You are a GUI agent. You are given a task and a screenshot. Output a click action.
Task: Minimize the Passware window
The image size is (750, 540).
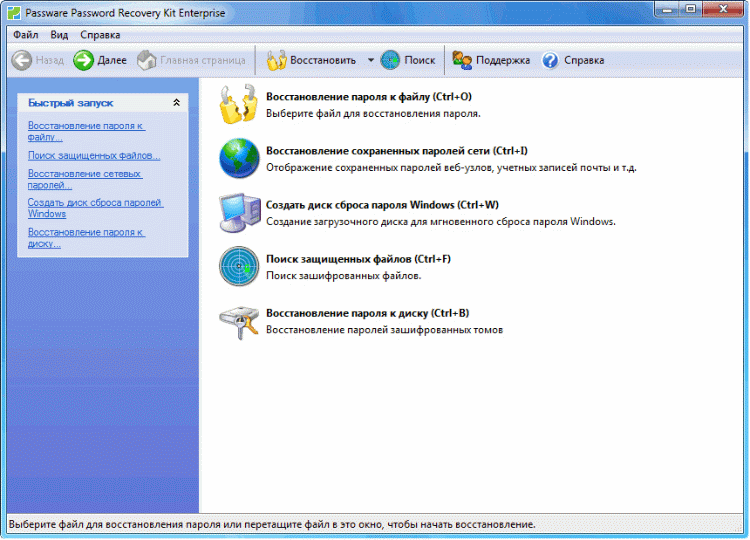pyautogui.click(x=668, y=9)
